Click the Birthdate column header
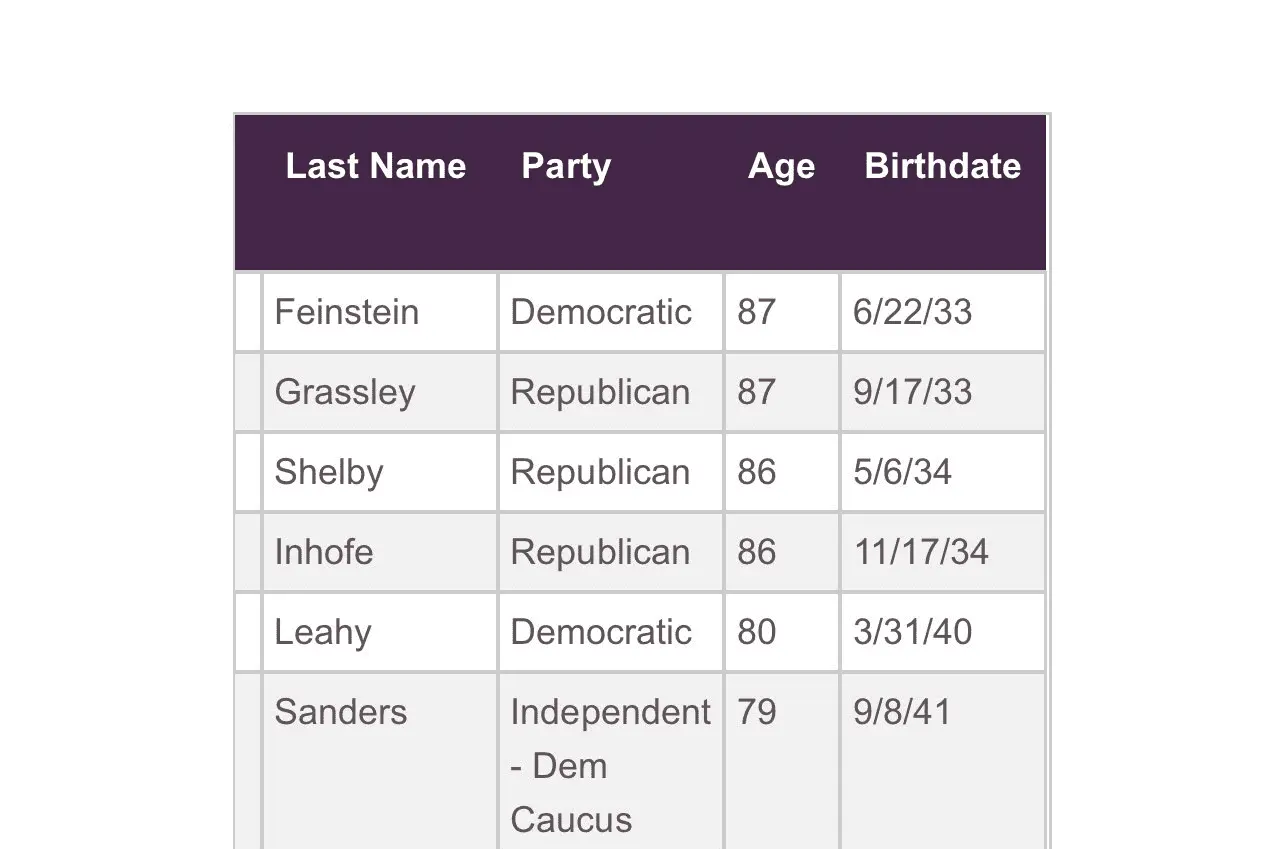Viewport: 1283px width, 849px height. [942, 166]
